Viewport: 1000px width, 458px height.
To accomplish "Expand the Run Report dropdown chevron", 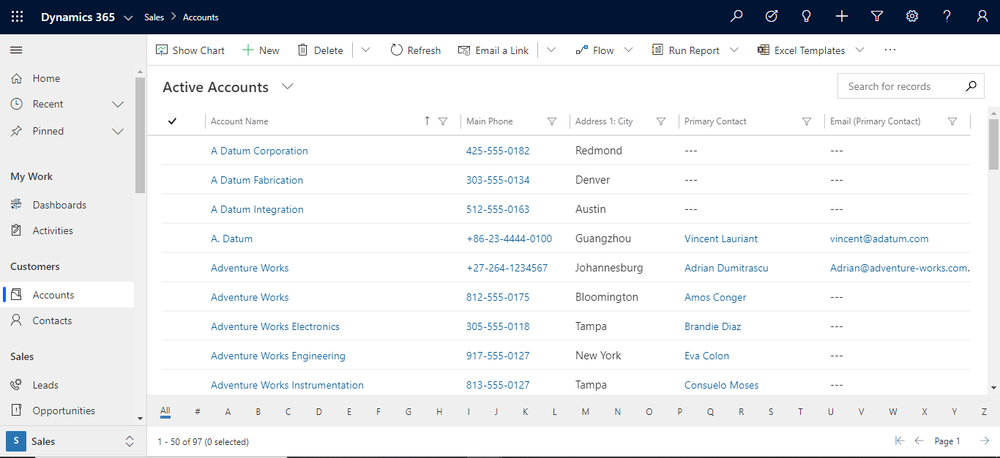I will pos(734,50).
